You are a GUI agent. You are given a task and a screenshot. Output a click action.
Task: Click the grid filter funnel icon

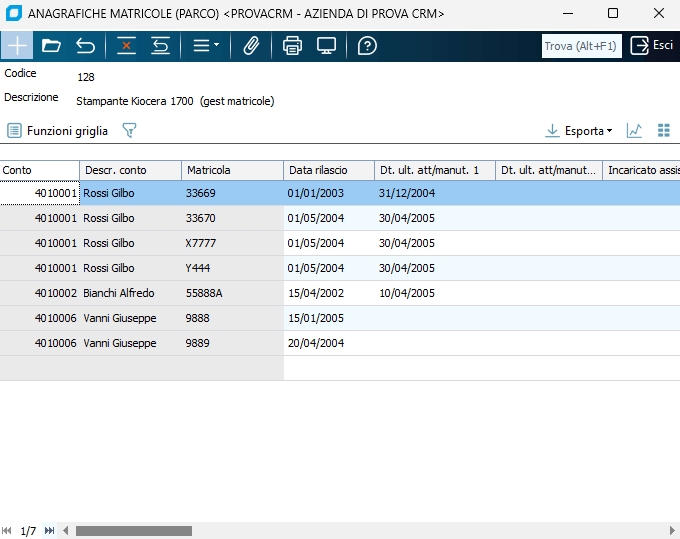point(128,131)
